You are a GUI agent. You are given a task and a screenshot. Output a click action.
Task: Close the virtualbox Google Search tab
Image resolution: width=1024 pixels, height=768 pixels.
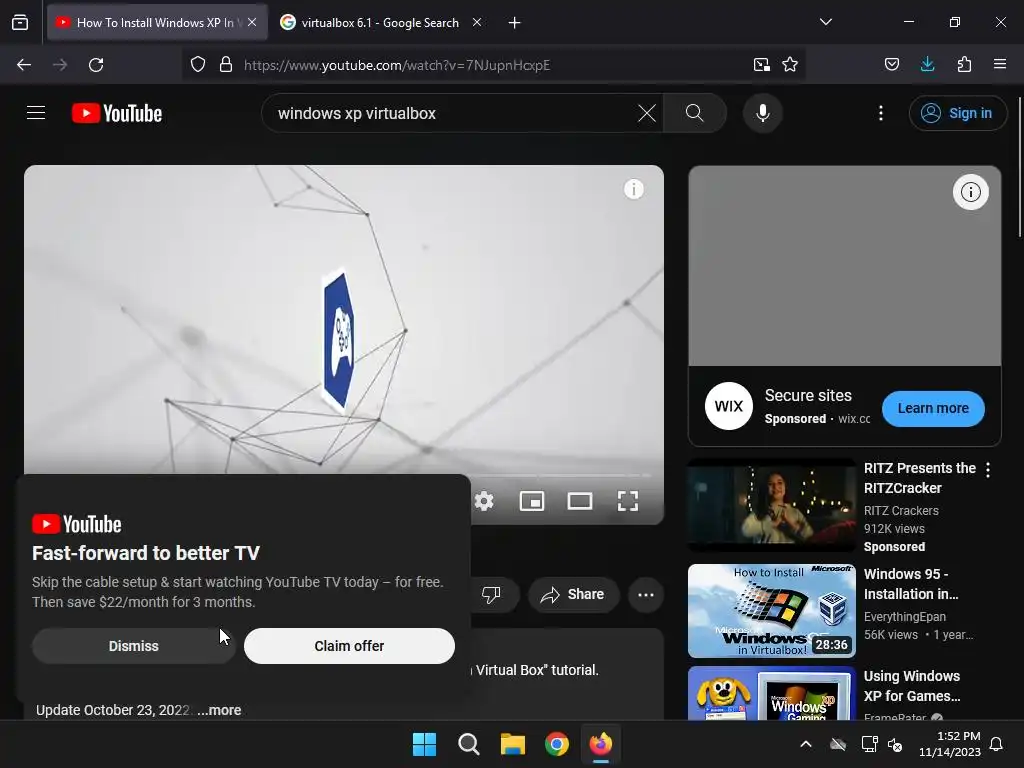coord(477,22)
